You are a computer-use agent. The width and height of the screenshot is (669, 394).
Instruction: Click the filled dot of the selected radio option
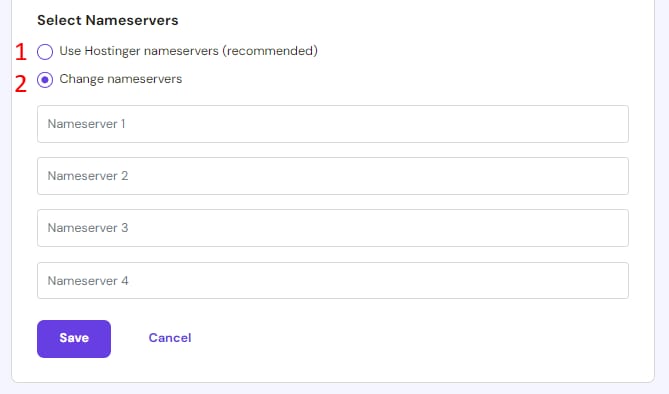(45, 80)
